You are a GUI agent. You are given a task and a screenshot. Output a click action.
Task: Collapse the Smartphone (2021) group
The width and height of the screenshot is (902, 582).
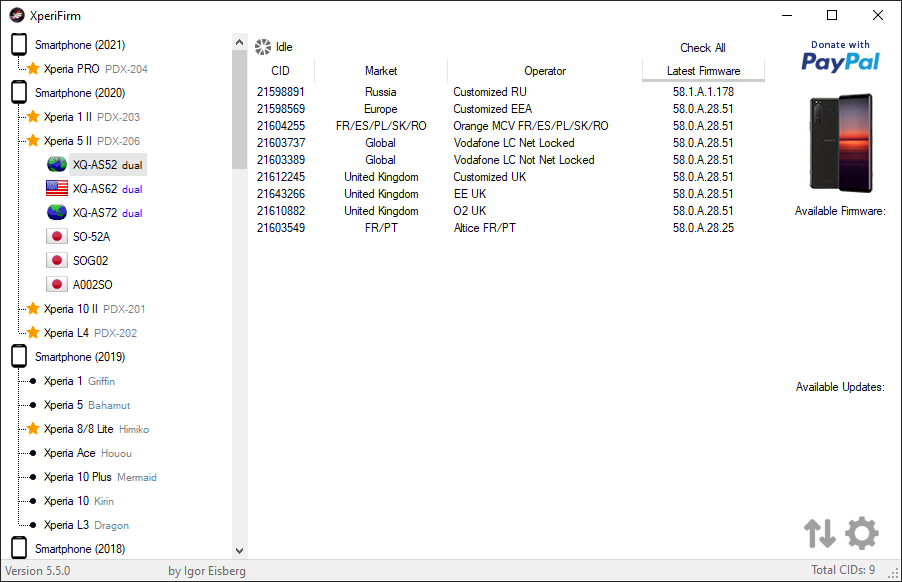click(79, 45)
